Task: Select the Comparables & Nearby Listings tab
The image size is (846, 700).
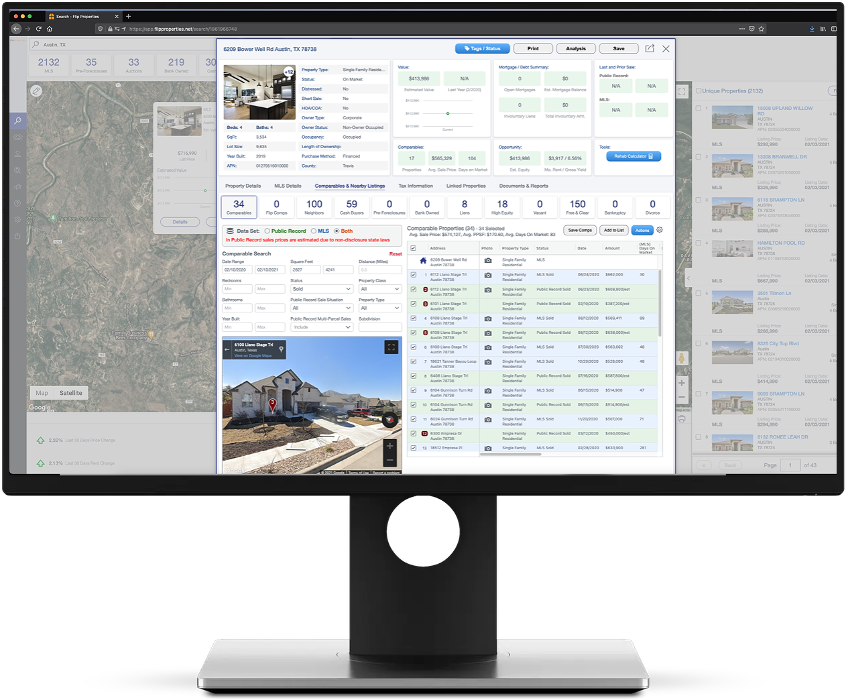Action: (350, 186)
